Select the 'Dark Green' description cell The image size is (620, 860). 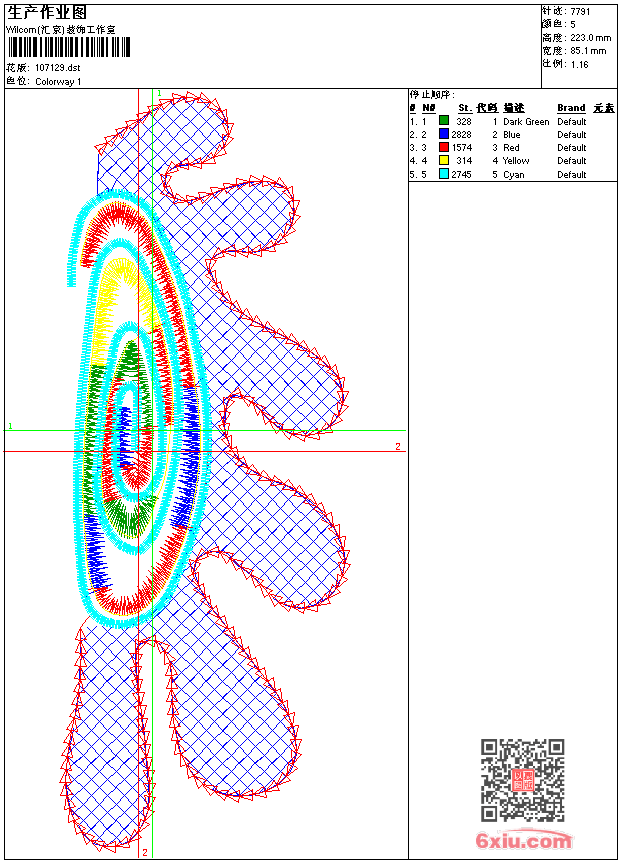[x=526, y=122]
